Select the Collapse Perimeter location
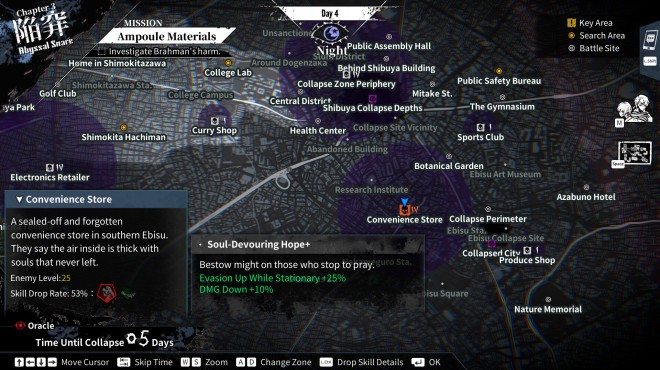Image resolution: width=660 pixels, height=370 pixels. (488, 219)
